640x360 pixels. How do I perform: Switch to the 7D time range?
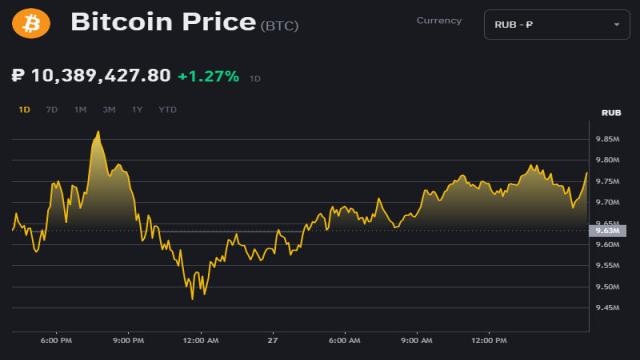[52, 109]
